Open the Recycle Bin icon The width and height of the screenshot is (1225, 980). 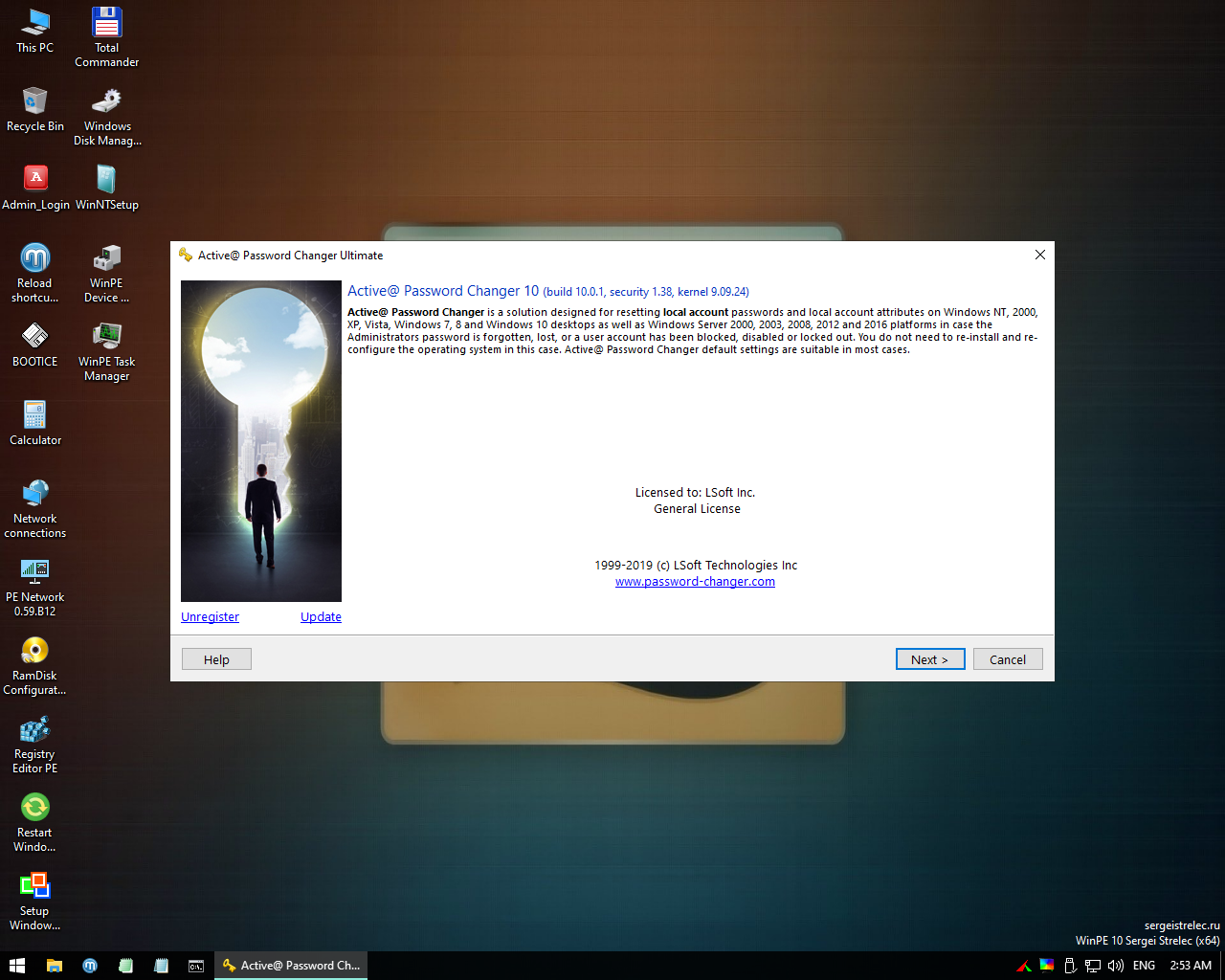coord(35,108)
